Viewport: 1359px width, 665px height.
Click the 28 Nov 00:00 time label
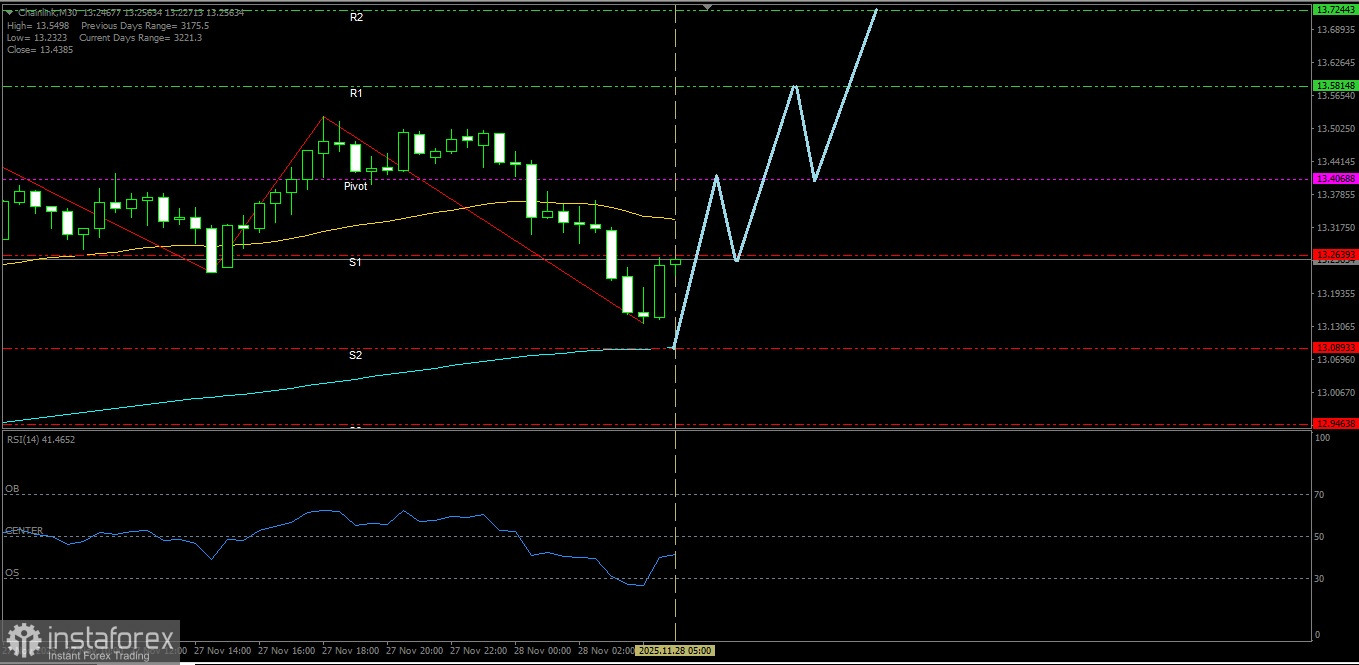(541, 650)
